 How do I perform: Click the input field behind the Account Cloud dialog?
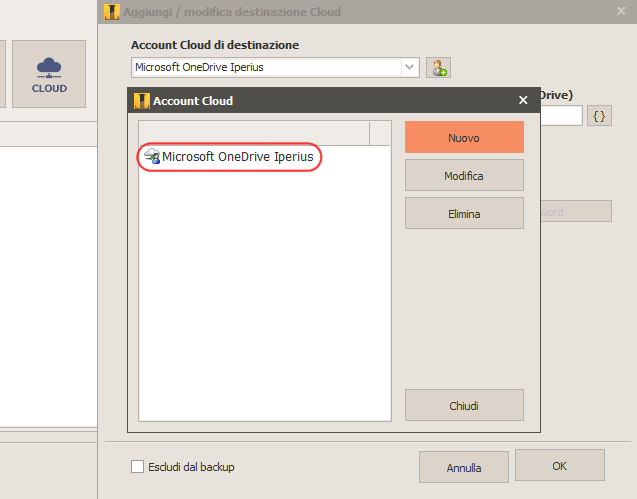click(x=561, y=116)
